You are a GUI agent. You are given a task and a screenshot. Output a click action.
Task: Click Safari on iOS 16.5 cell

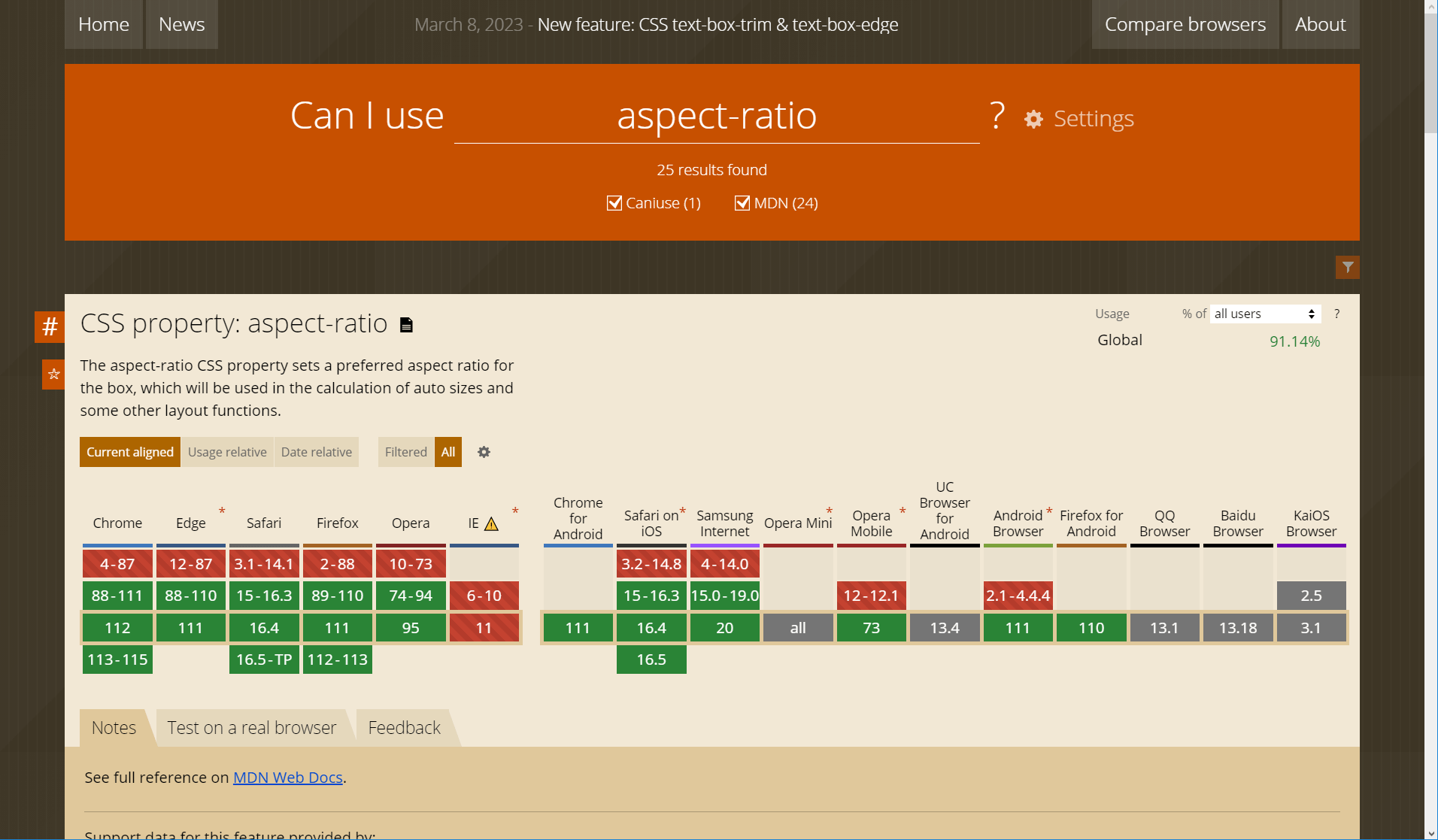pyautogui.click(x=651, y=660)
